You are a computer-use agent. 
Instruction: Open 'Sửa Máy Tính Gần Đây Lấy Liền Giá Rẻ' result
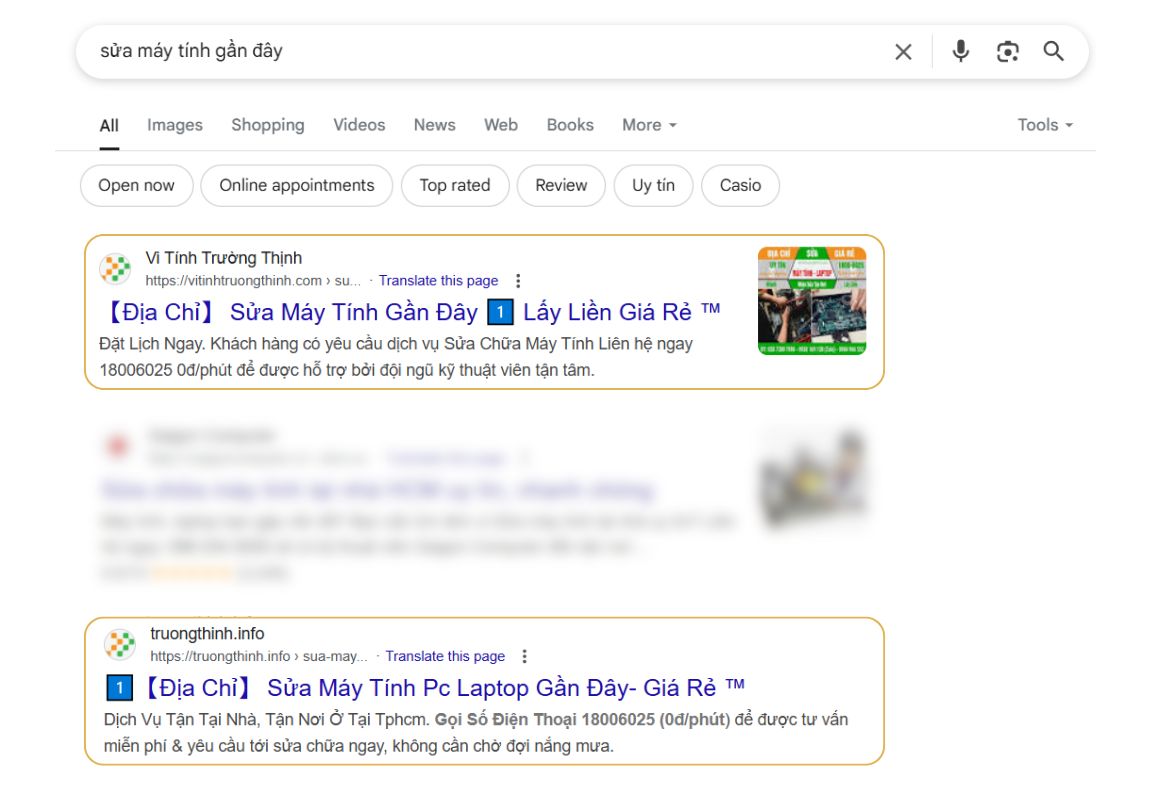(x=411, y=312)
